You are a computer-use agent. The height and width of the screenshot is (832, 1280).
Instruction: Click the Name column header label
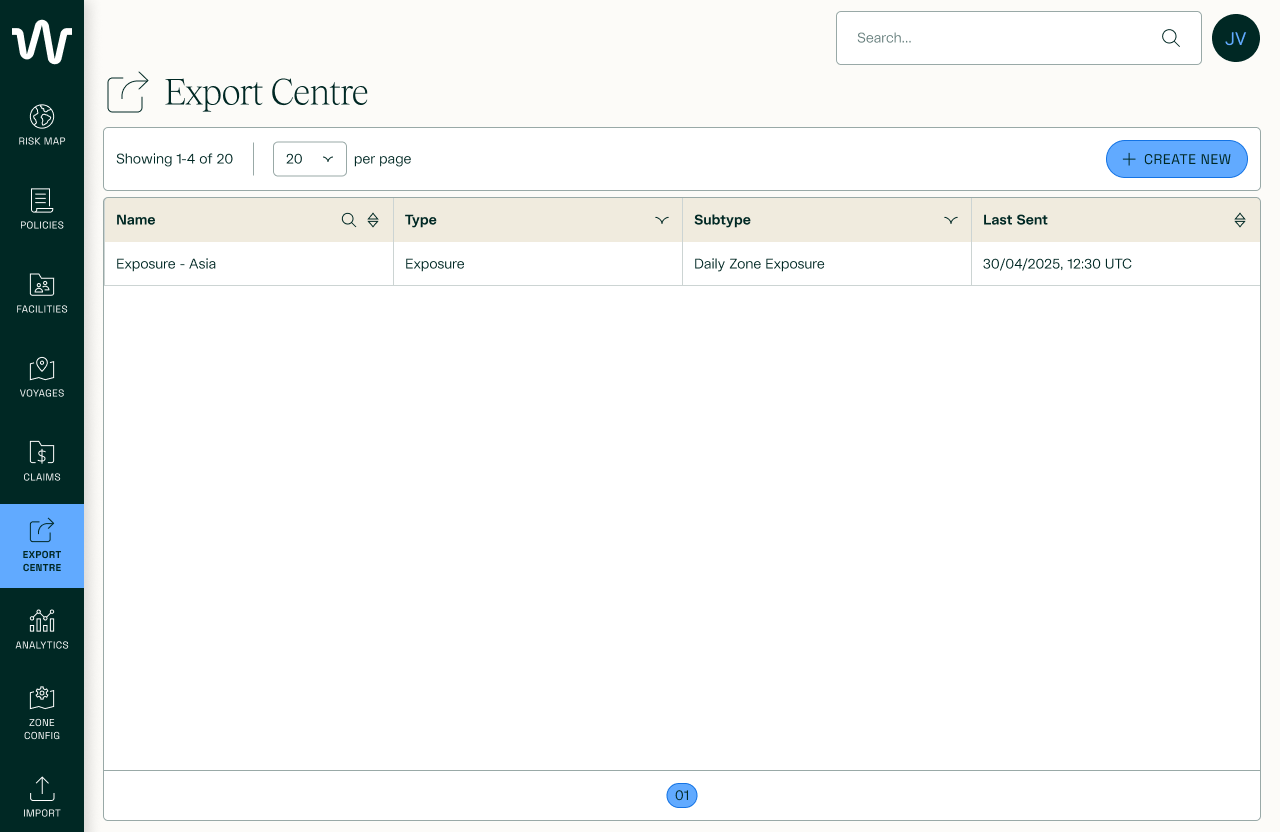click(136, 220)
